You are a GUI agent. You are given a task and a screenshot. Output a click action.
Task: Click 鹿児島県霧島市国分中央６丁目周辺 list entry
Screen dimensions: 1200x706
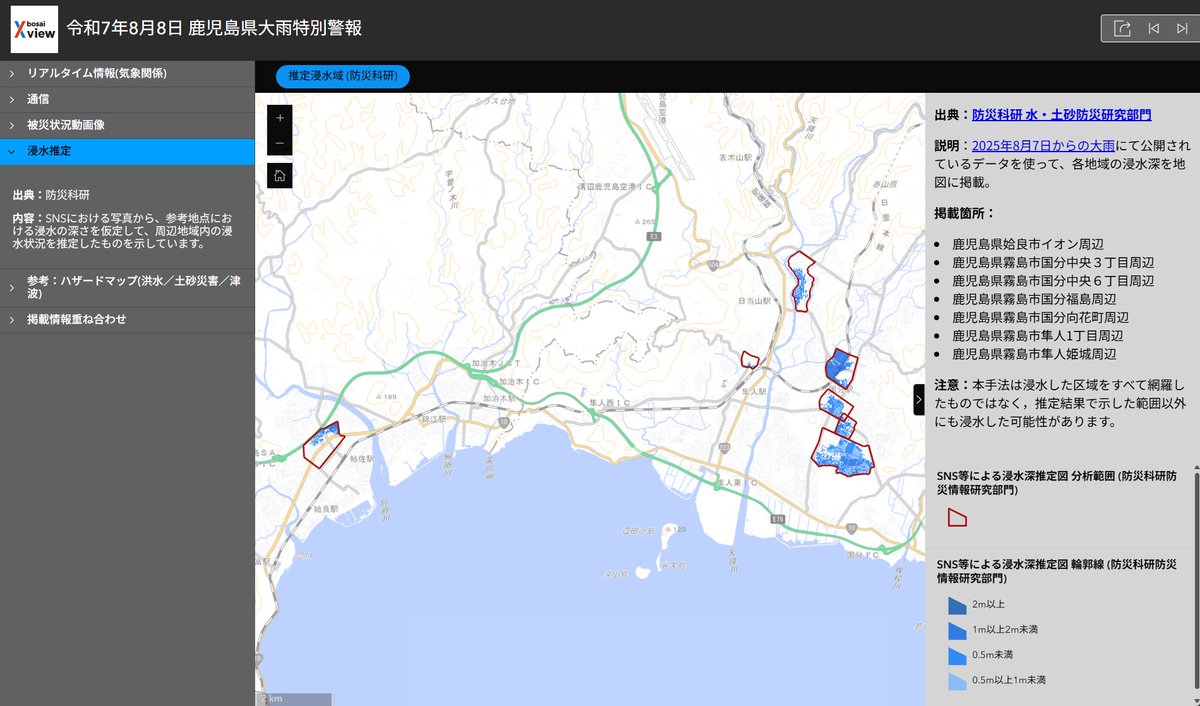(1053, 281)
